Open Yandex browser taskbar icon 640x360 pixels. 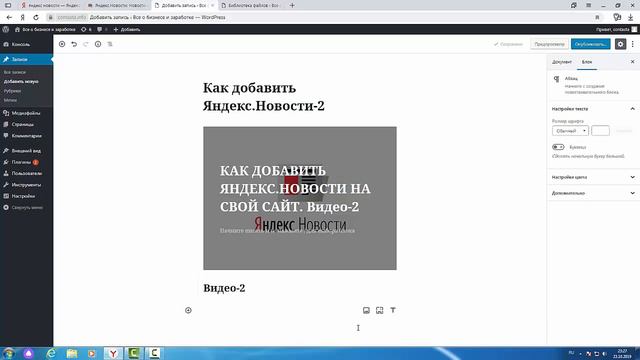tap(113, 353)
